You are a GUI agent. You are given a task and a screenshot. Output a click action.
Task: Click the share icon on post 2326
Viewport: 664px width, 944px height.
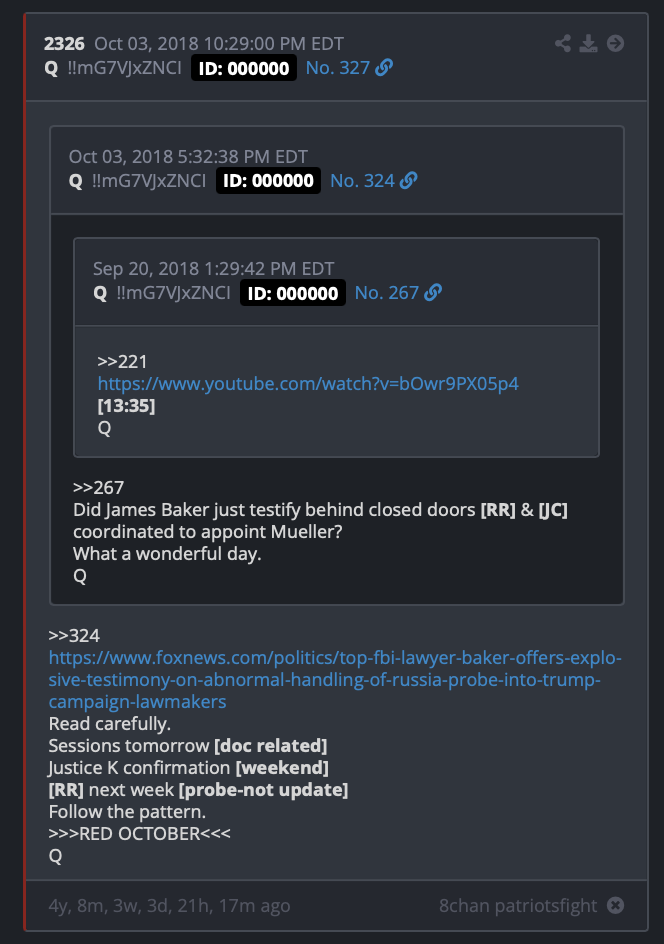pyautogui.click(x=563, y=43)
